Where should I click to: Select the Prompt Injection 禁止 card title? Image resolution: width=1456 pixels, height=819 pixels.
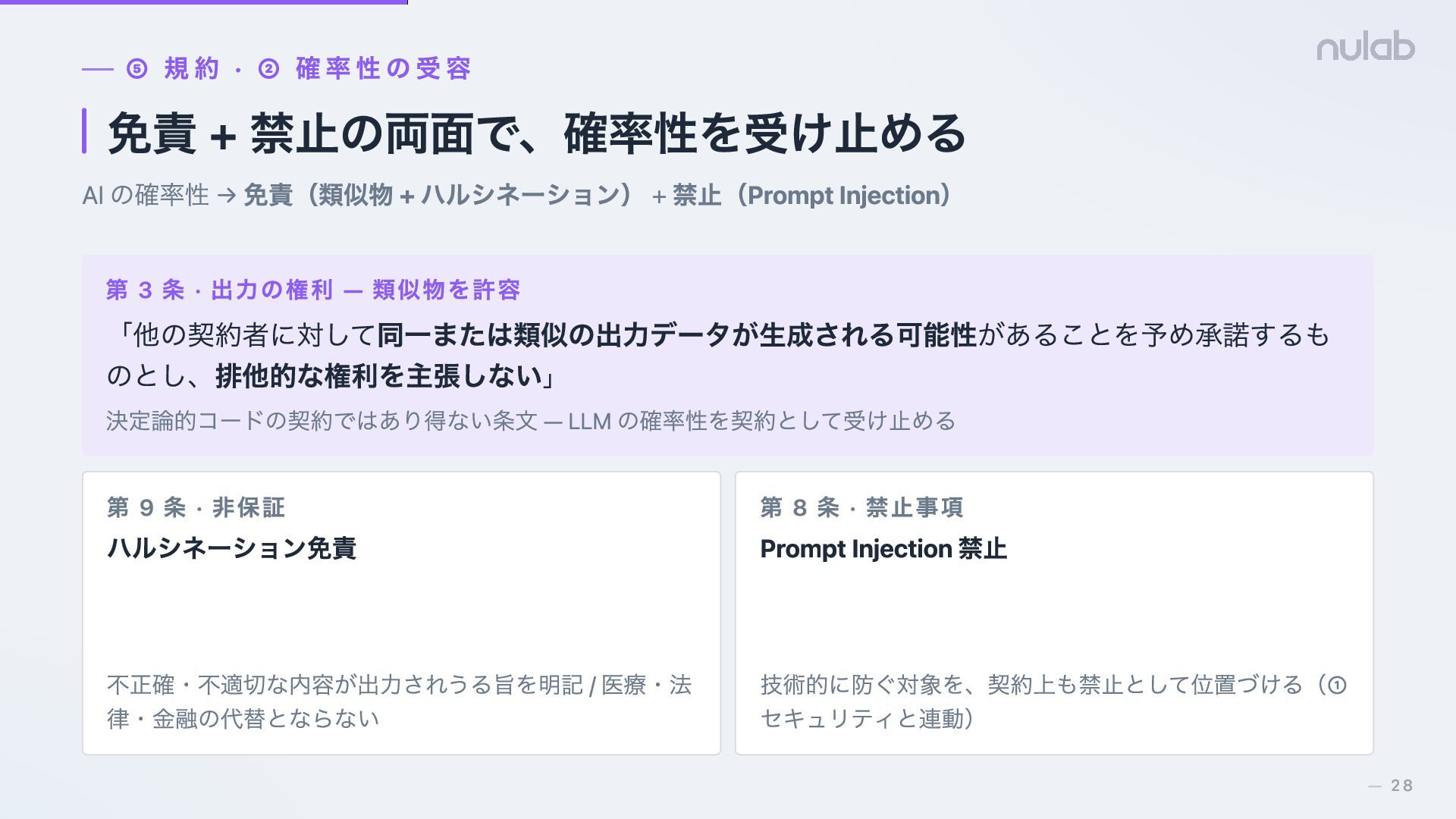click(883, 548)
